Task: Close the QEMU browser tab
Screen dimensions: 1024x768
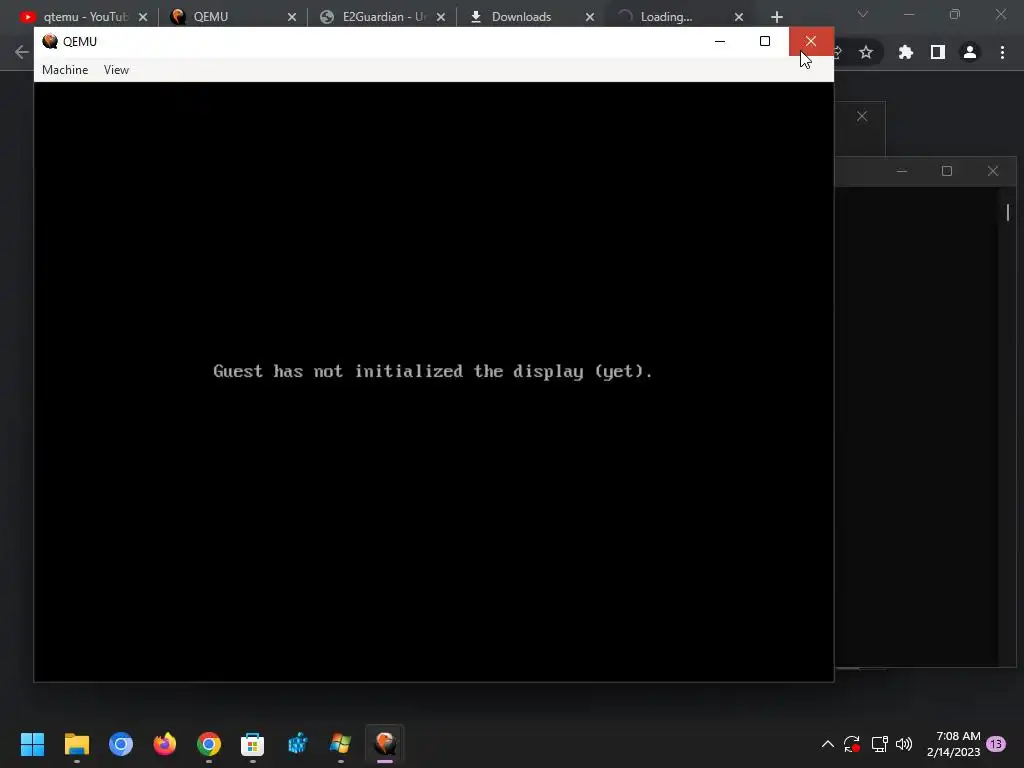Action: pos(292,17)
